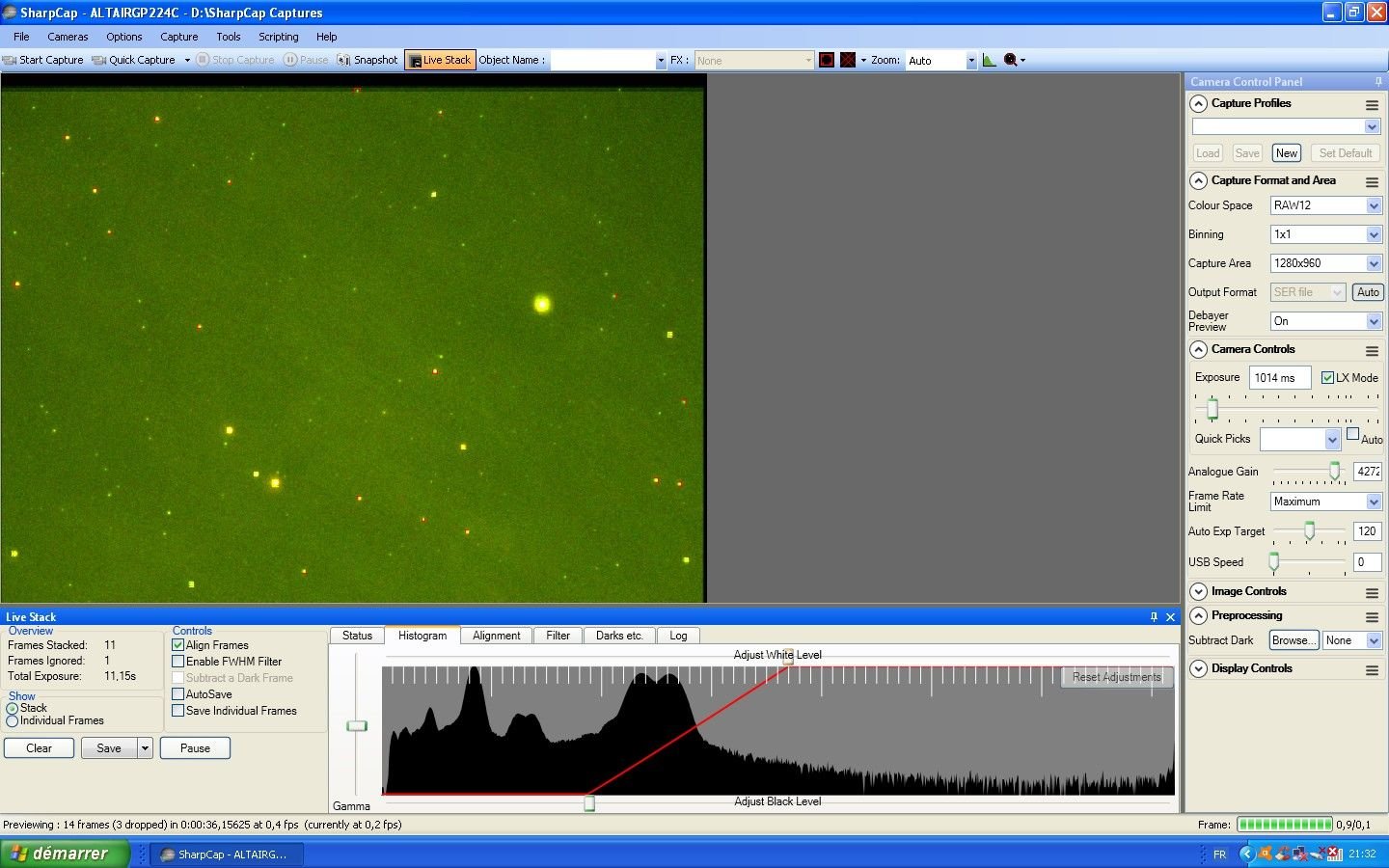Click the Reset Adjustments button
This screenshot has height=868, width=1389.
coord(1116,677)
